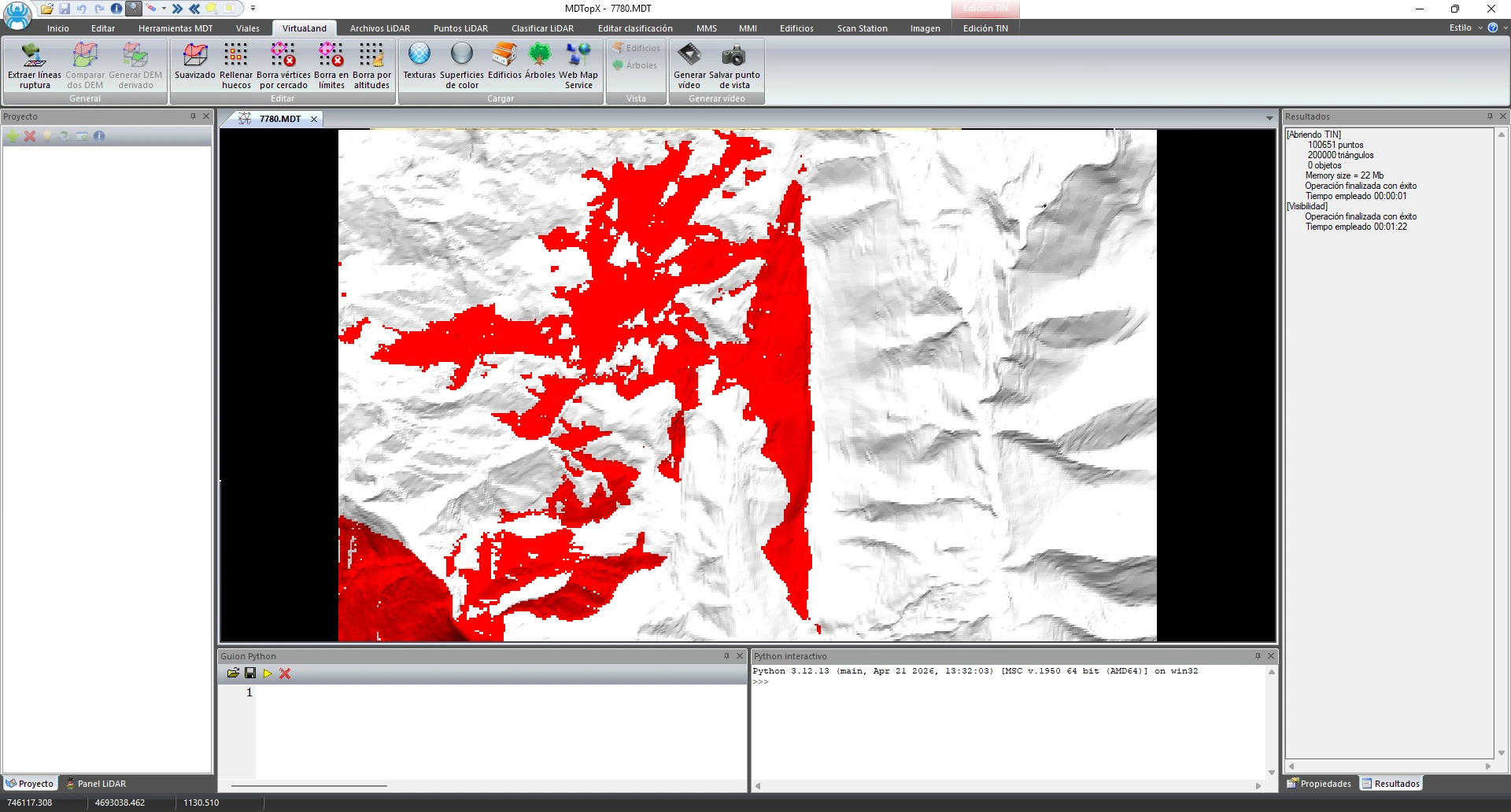The width and height of the screenshot is (1511, 812).
Task: Save the Python script with diskette icon
Action: coord(250,673)
